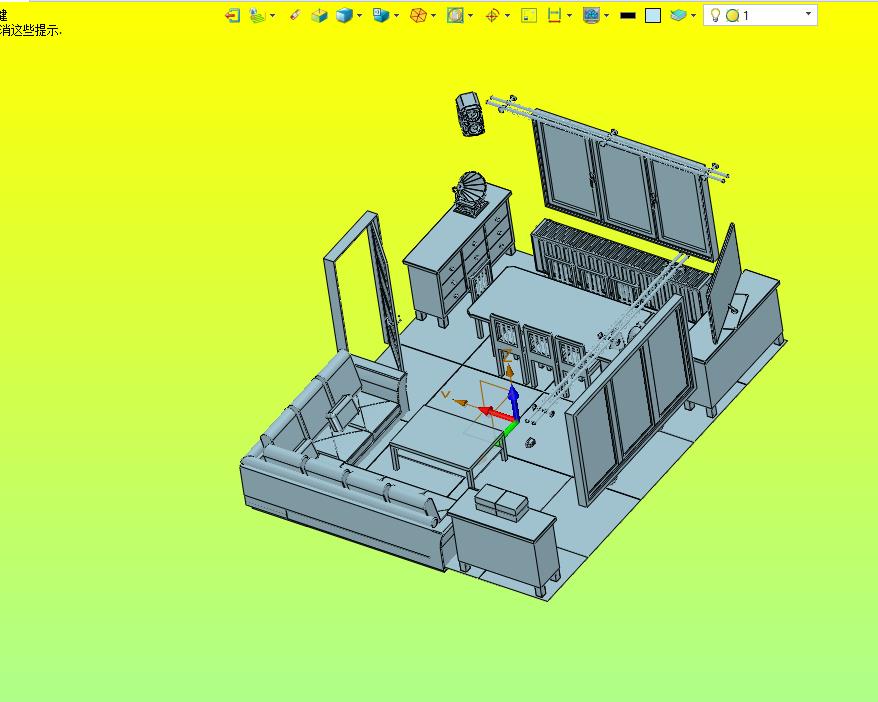Expand the monitor display dropdown arrow
This screenshot has height=702, width=878.
tap(607, 16)
